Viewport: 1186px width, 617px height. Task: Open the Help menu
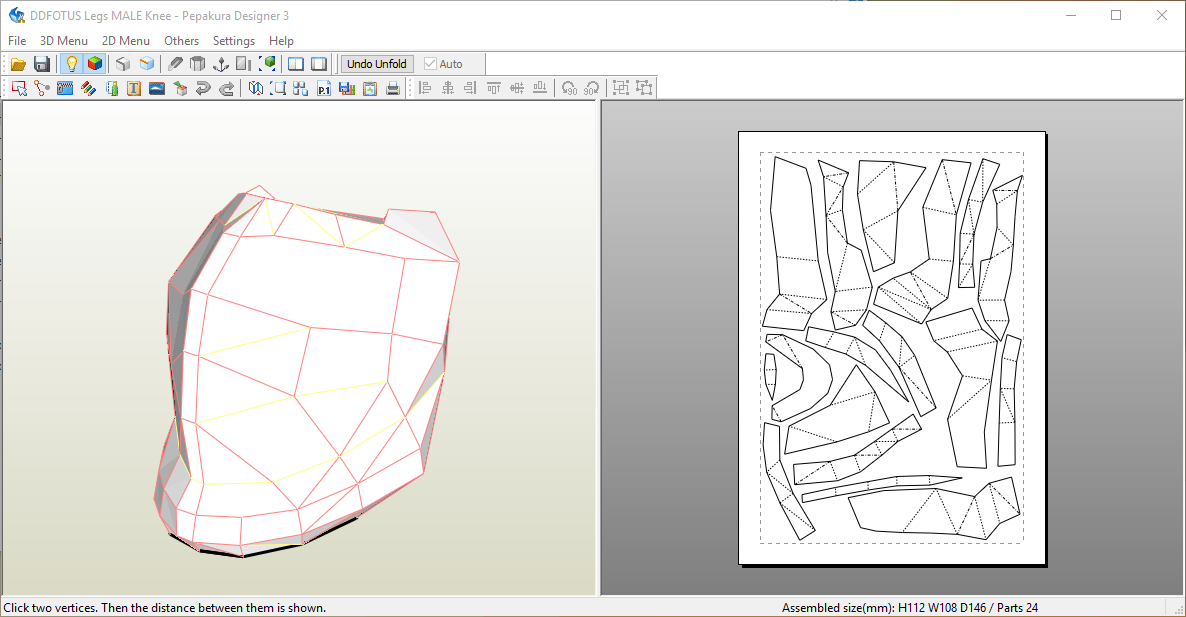click(x=281, y=41)
